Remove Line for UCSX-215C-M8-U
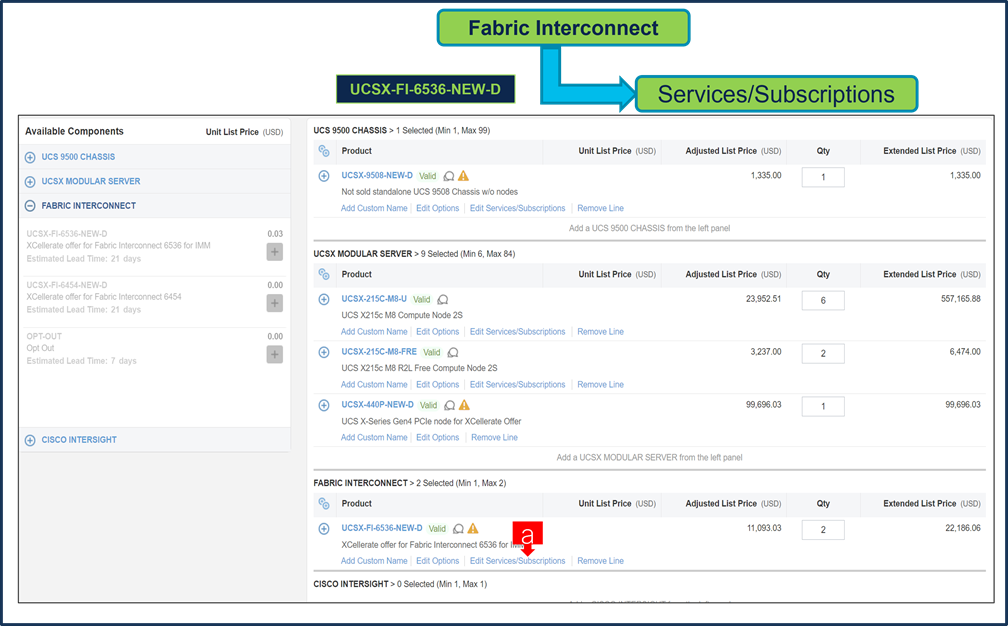 pos(600,332)
